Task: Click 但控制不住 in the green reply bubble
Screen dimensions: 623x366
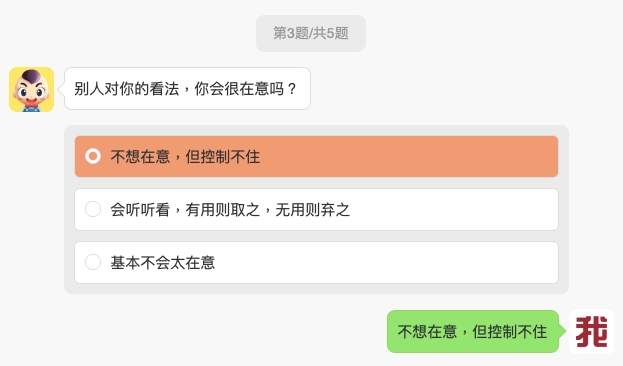Action: click(x=510, y=331)
